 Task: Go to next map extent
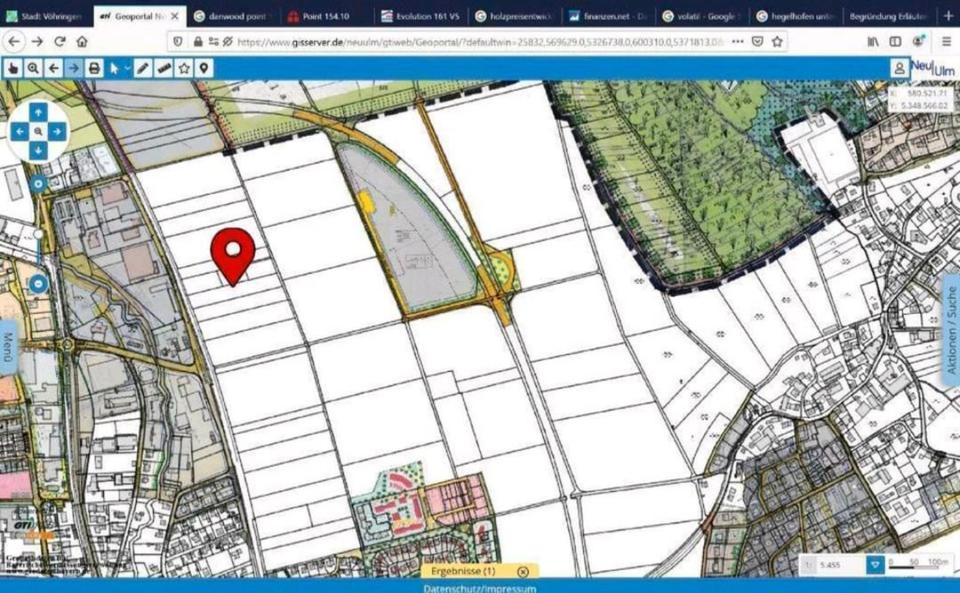tap(73, 68)
